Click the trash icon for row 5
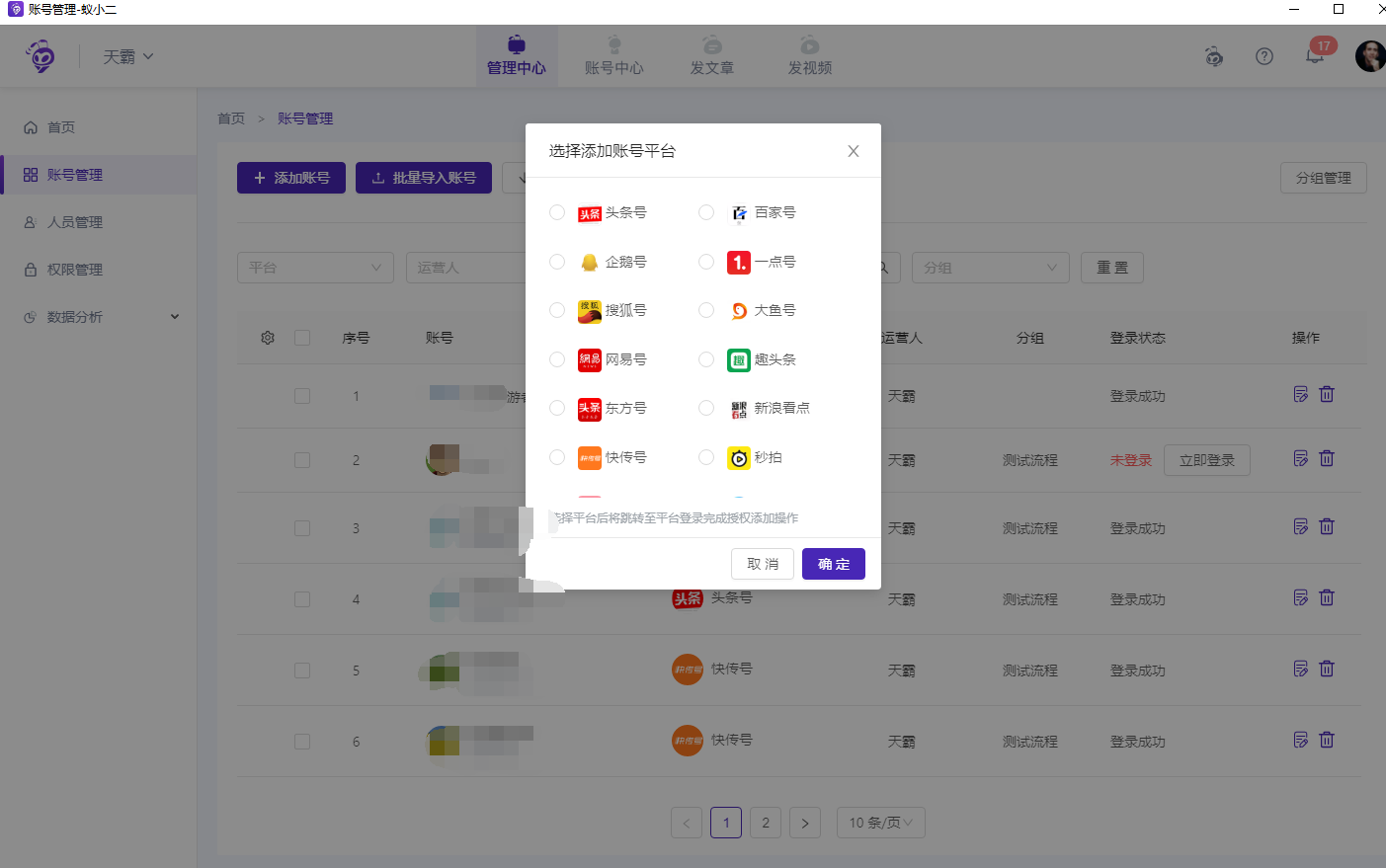Screen dimensions: 1386x868 (x=1327, y=669)
